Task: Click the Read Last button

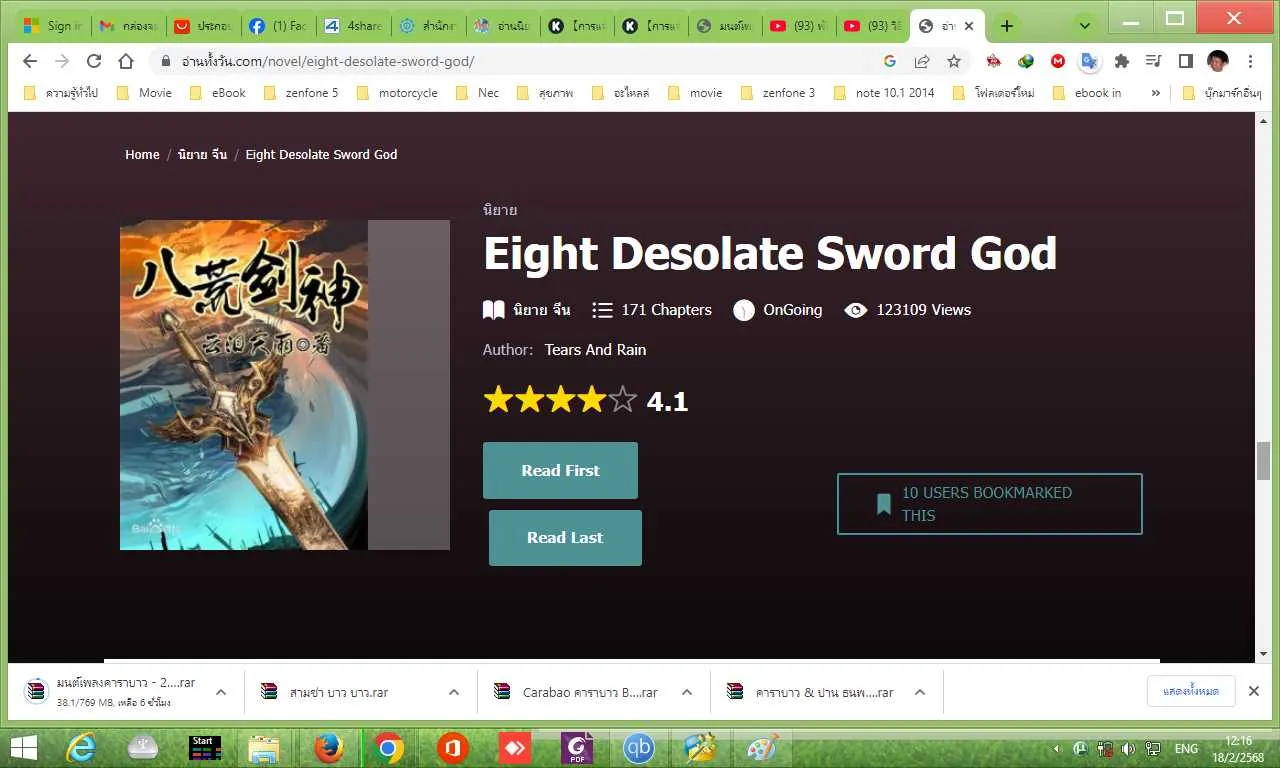Action: [x=565, y=538]
